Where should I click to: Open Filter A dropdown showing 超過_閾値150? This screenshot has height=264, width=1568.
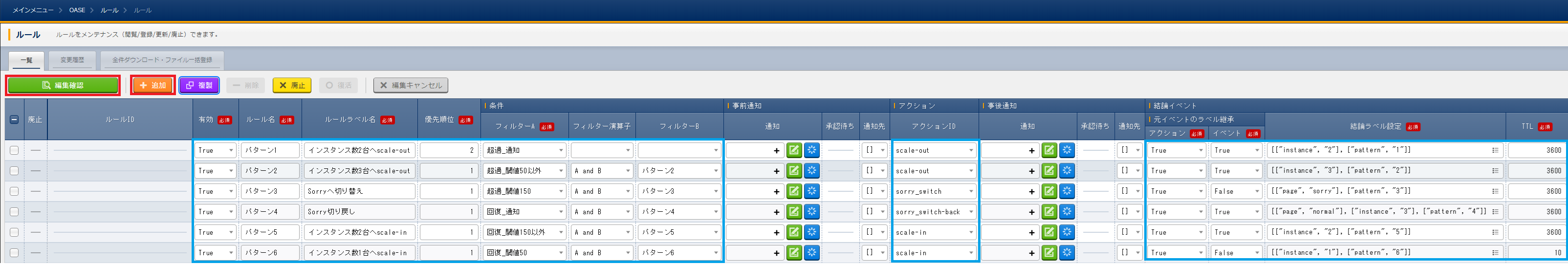(524, 192)
